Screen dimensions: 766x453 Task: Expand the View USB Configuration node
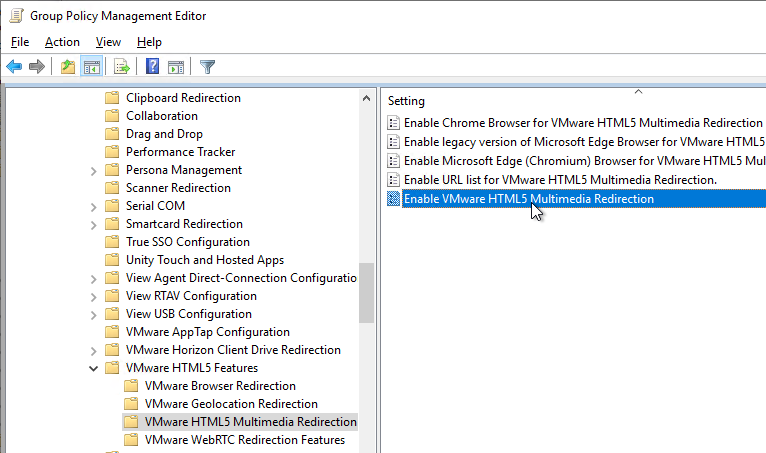(93, 315)
